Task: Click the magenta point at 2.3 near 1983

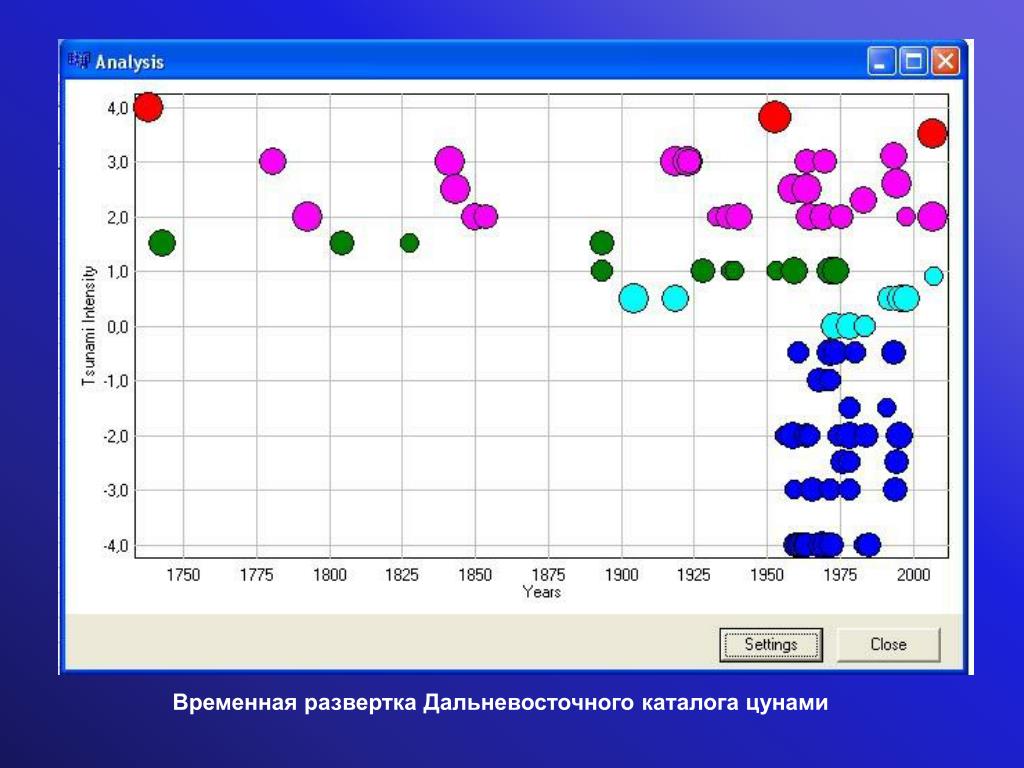Action: coord(863,200)
